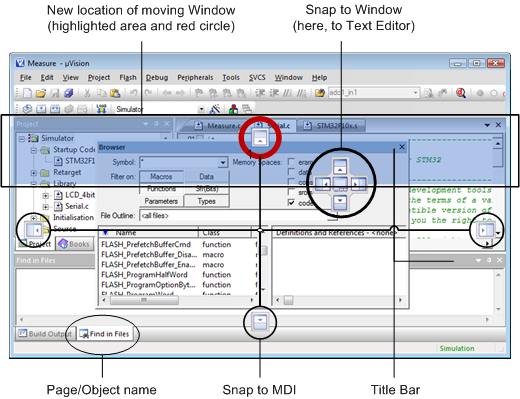Viewport: 520px width, 399px height.
Task: Expand the Retarget folder node
Action: [34, 173]
